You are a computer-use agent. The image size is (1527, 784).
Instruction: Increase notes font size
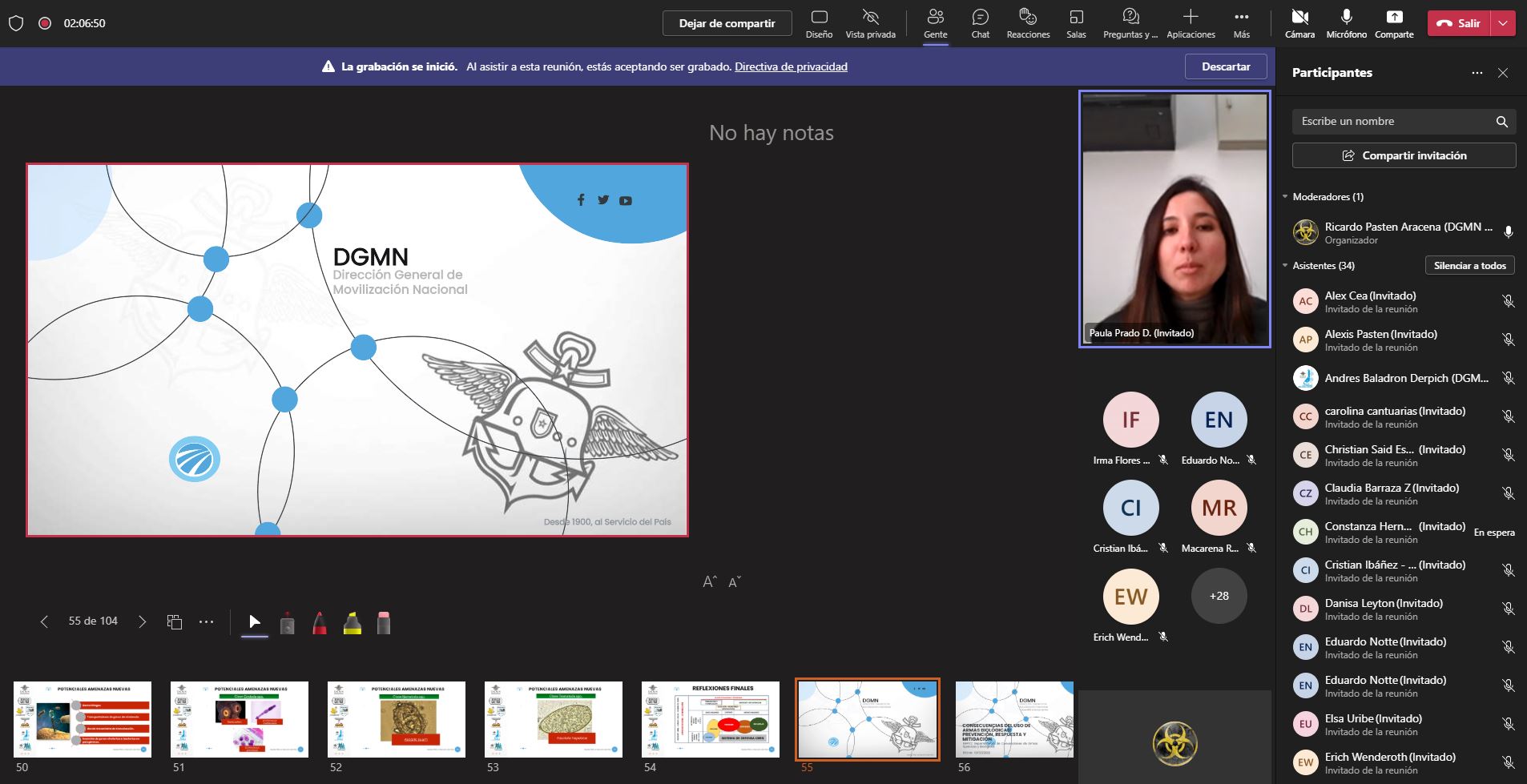(x=710, y=582)
